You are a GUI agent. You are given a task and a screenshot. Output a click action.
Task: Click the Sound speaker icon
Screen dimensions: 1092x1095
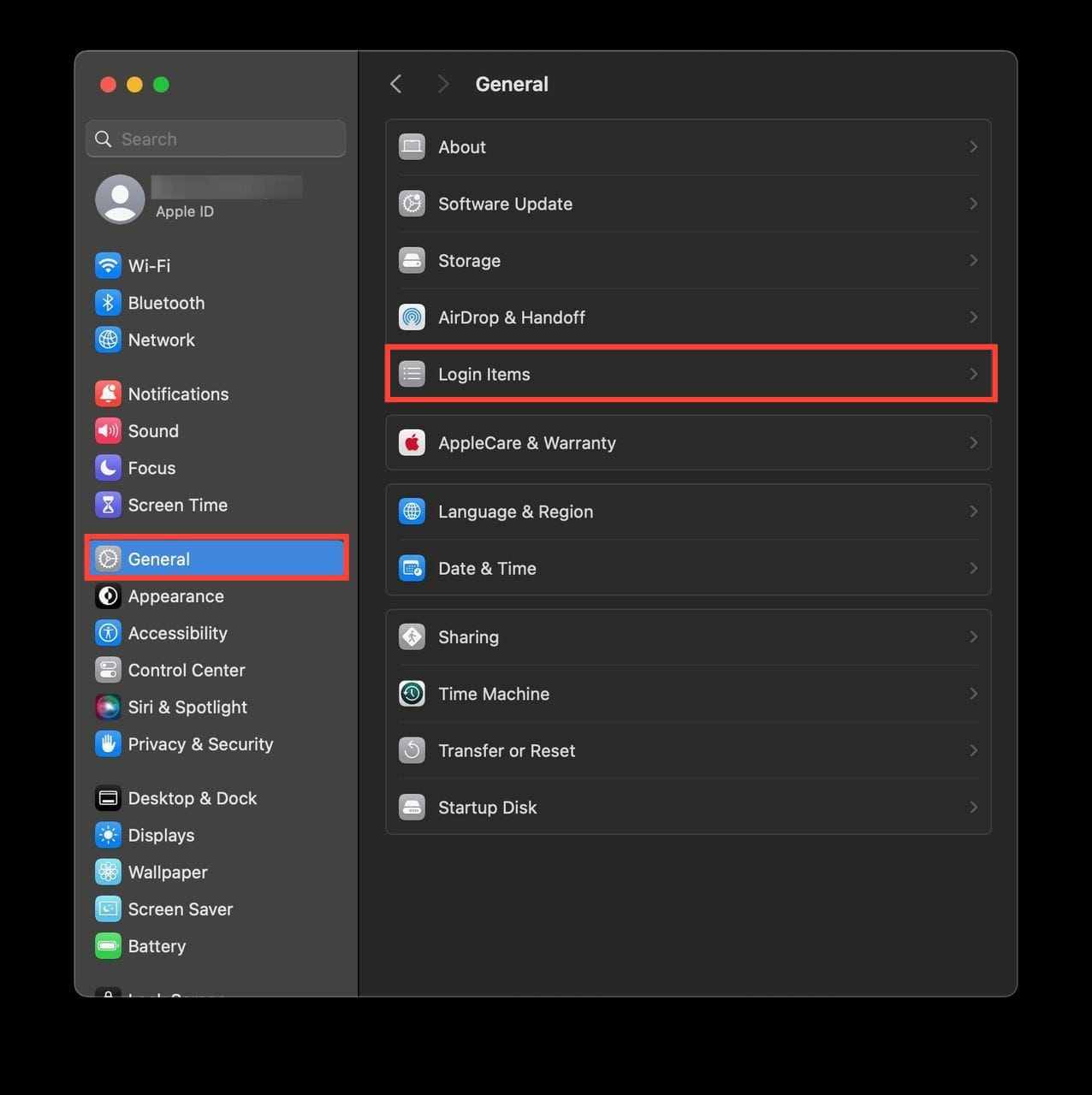(108, 430)
